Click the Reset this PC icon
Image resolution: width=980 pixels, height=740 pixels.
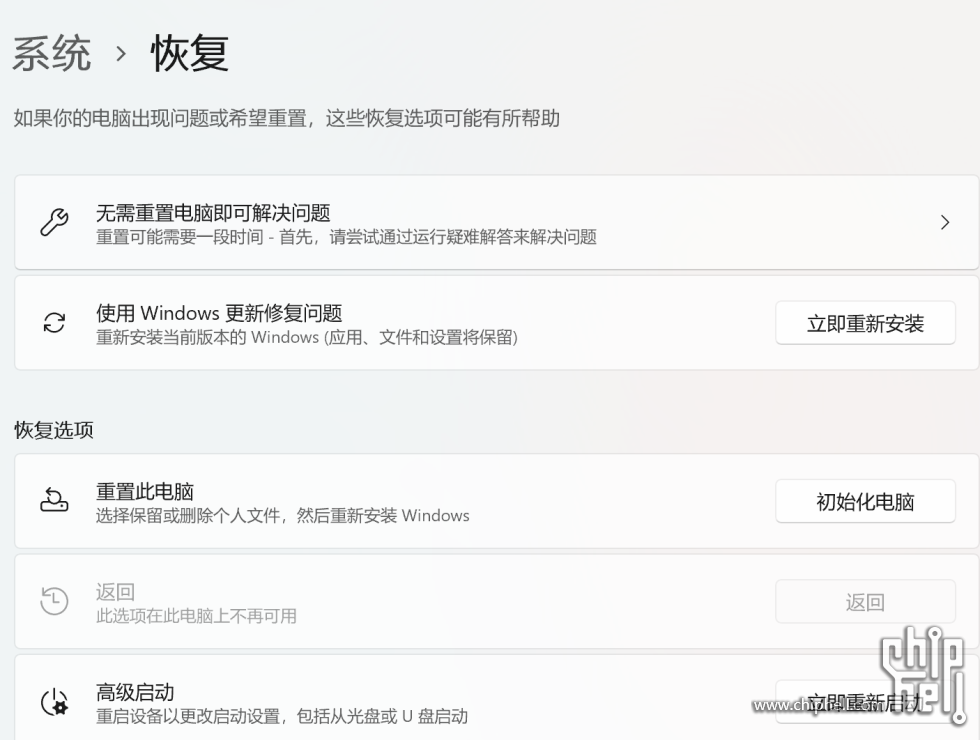click(x=54, y=501)
